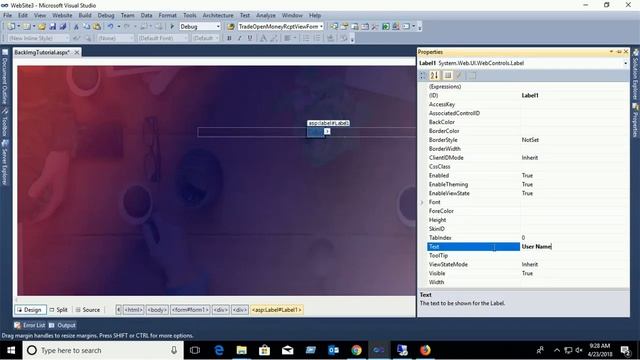Image resolution: width=640 pixels, height=360 pixels.
Task: Click the (ID) property value Label1
Action: [x=530, y=96]
